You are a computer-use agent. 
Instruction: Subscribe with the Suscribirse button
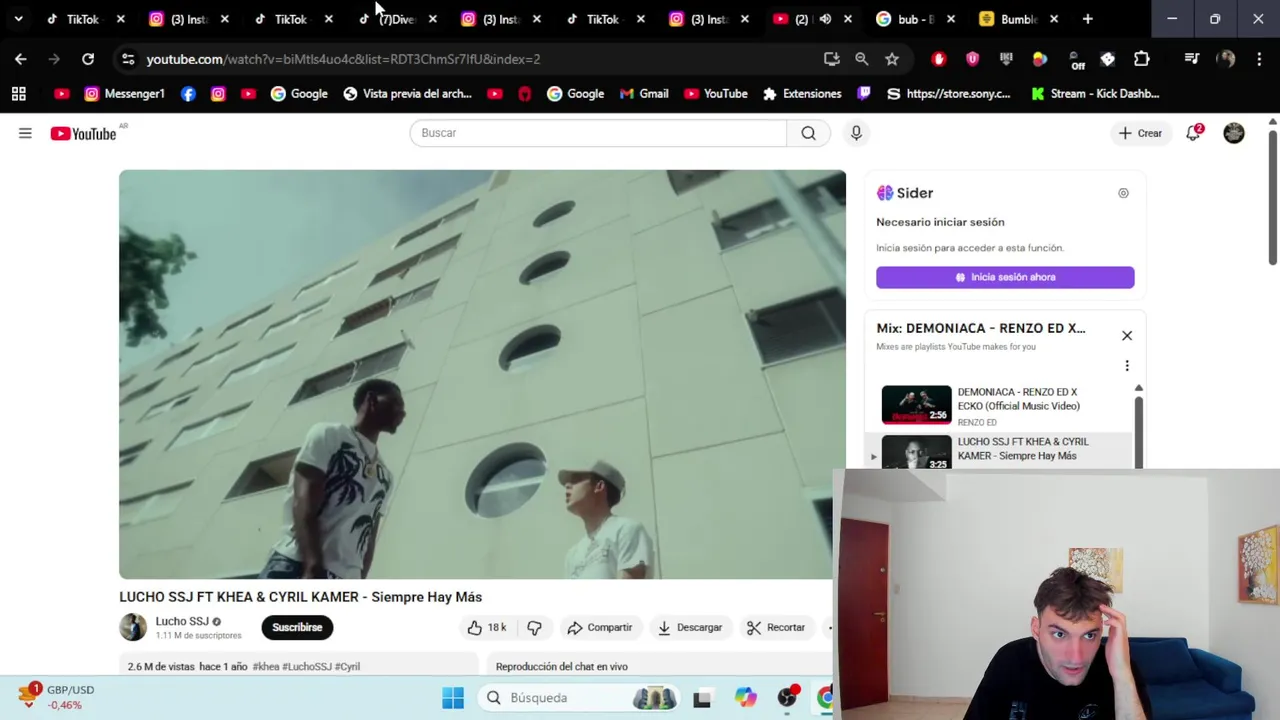click(x=297, y=628)
